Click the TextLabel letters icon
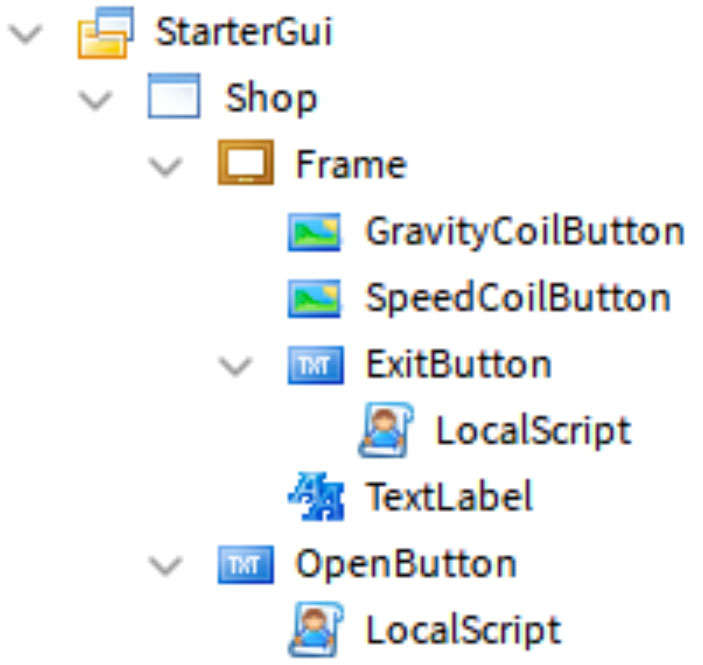Image resolution: width=703 pixels, height=665 pixels. click(317, 496)
